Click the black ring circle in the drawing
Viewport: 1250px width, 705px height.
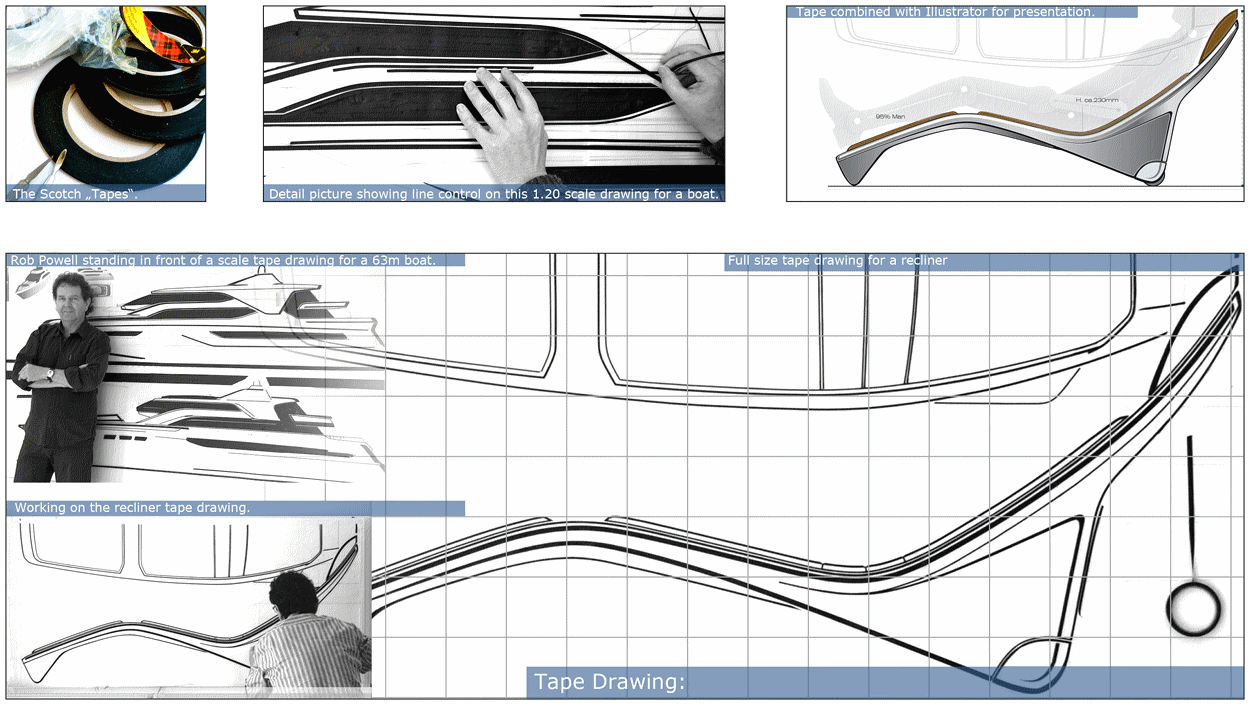click(1194, 609)
